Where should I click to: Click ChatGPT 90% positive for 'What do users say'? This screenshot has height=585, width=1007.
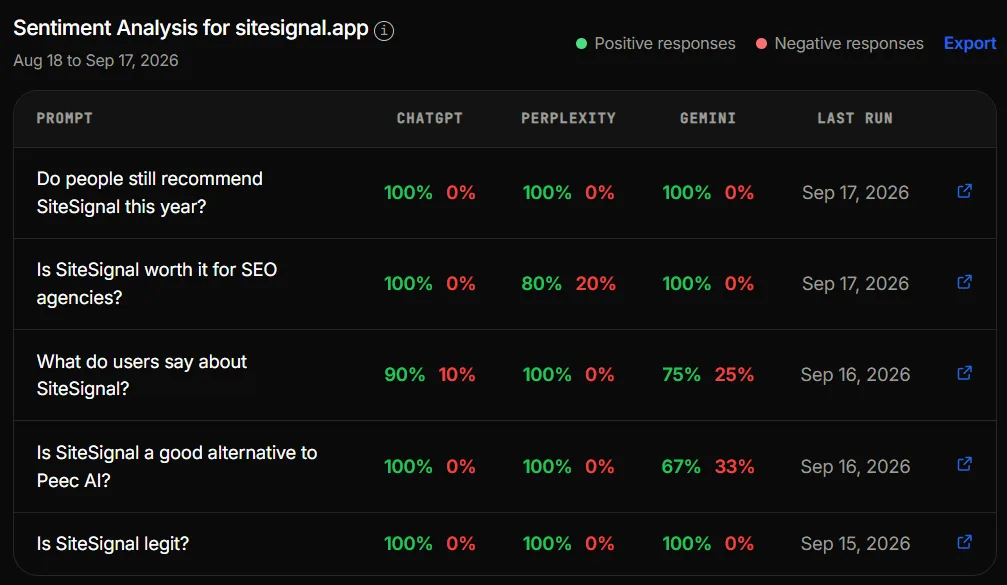(x=405, y=375)
